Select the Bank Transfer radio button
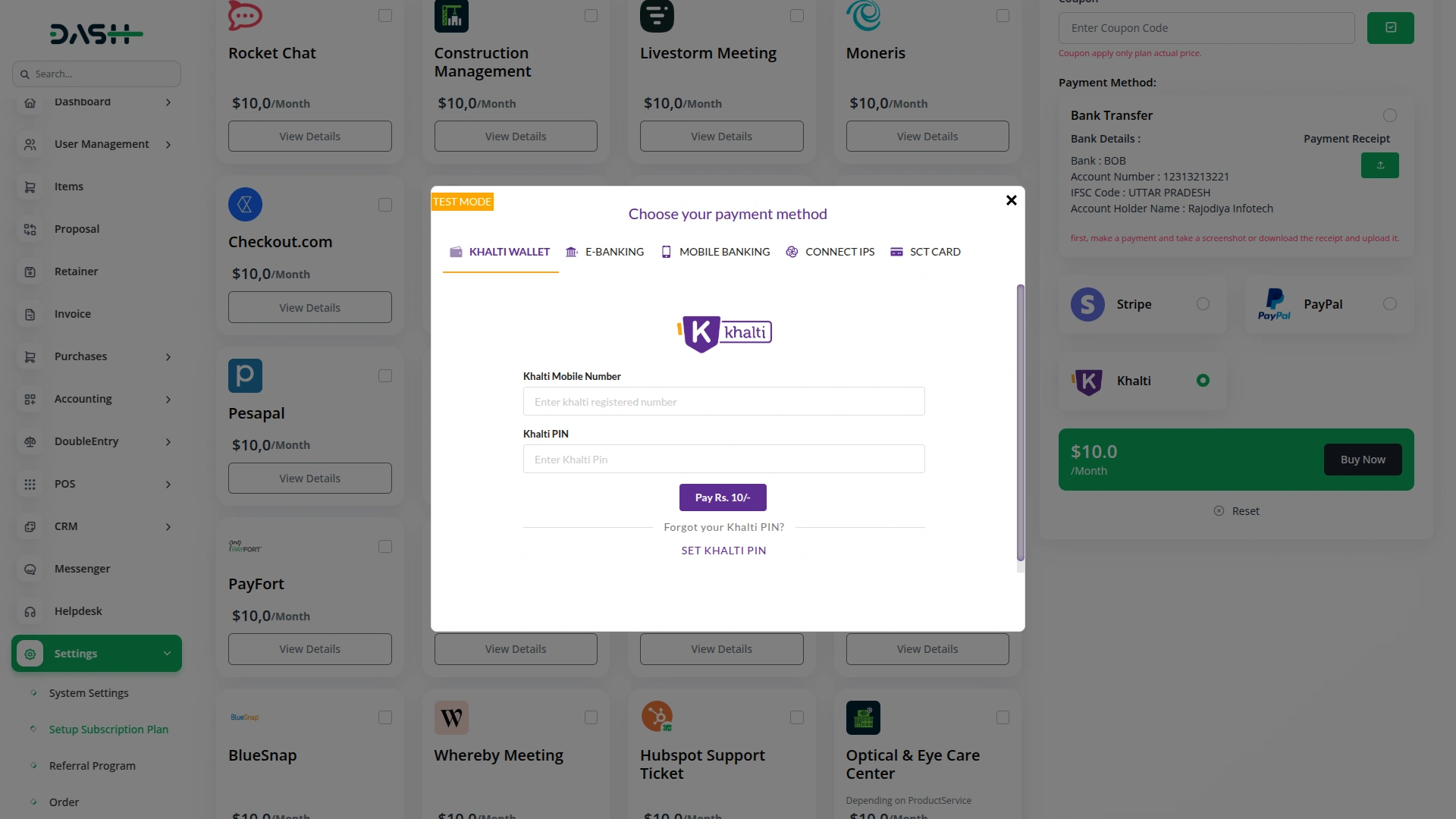 pyautogui.click(x=1389, y=115)
